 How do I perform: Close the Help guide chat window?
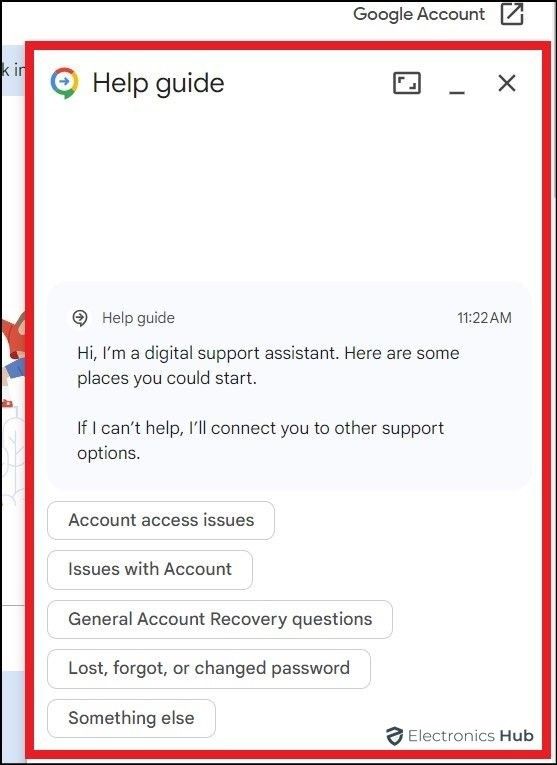507,83
